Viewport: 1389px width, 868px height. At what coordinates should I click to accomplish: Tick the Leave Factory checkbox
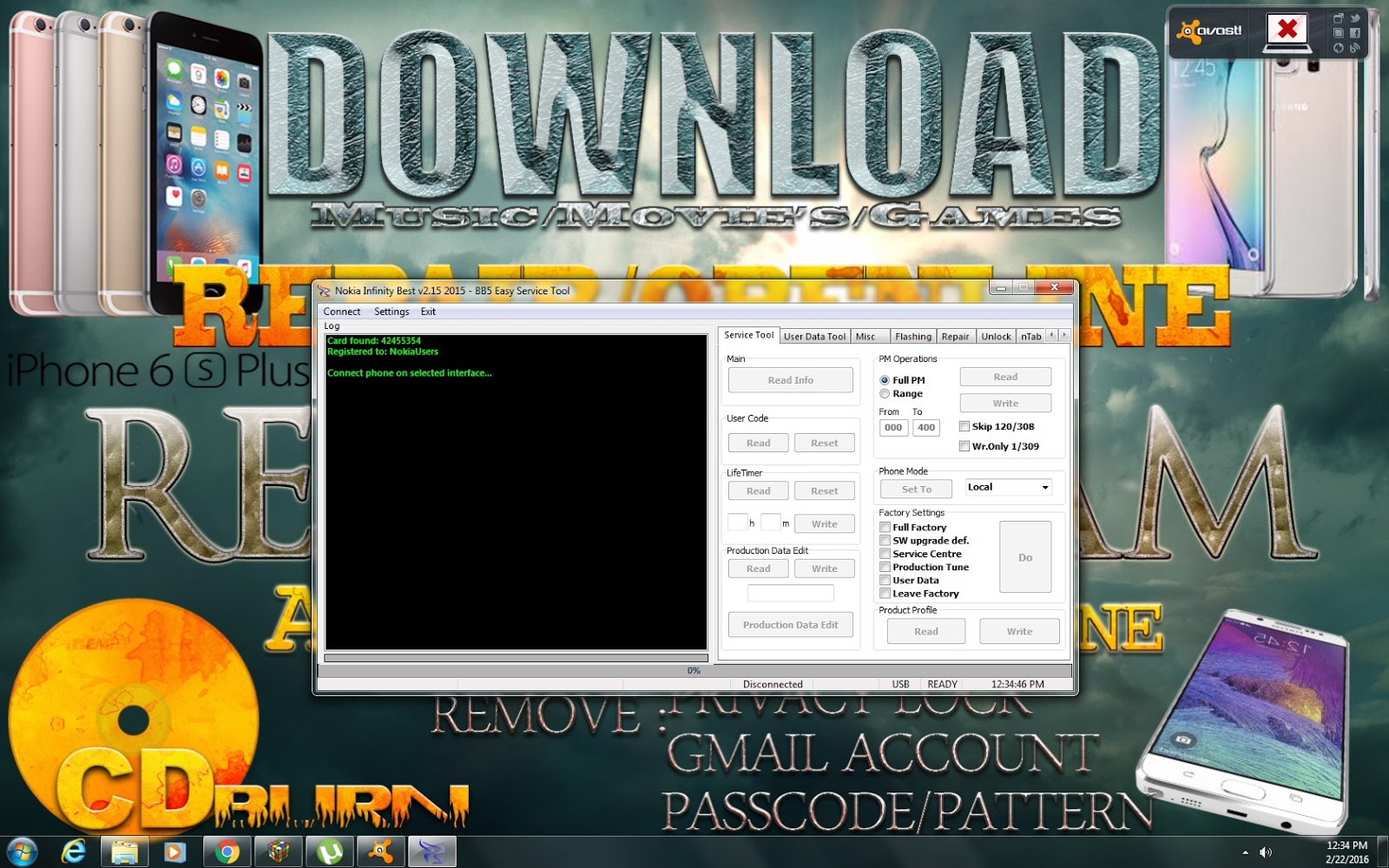pyautogui.click(x=885, y=594)
